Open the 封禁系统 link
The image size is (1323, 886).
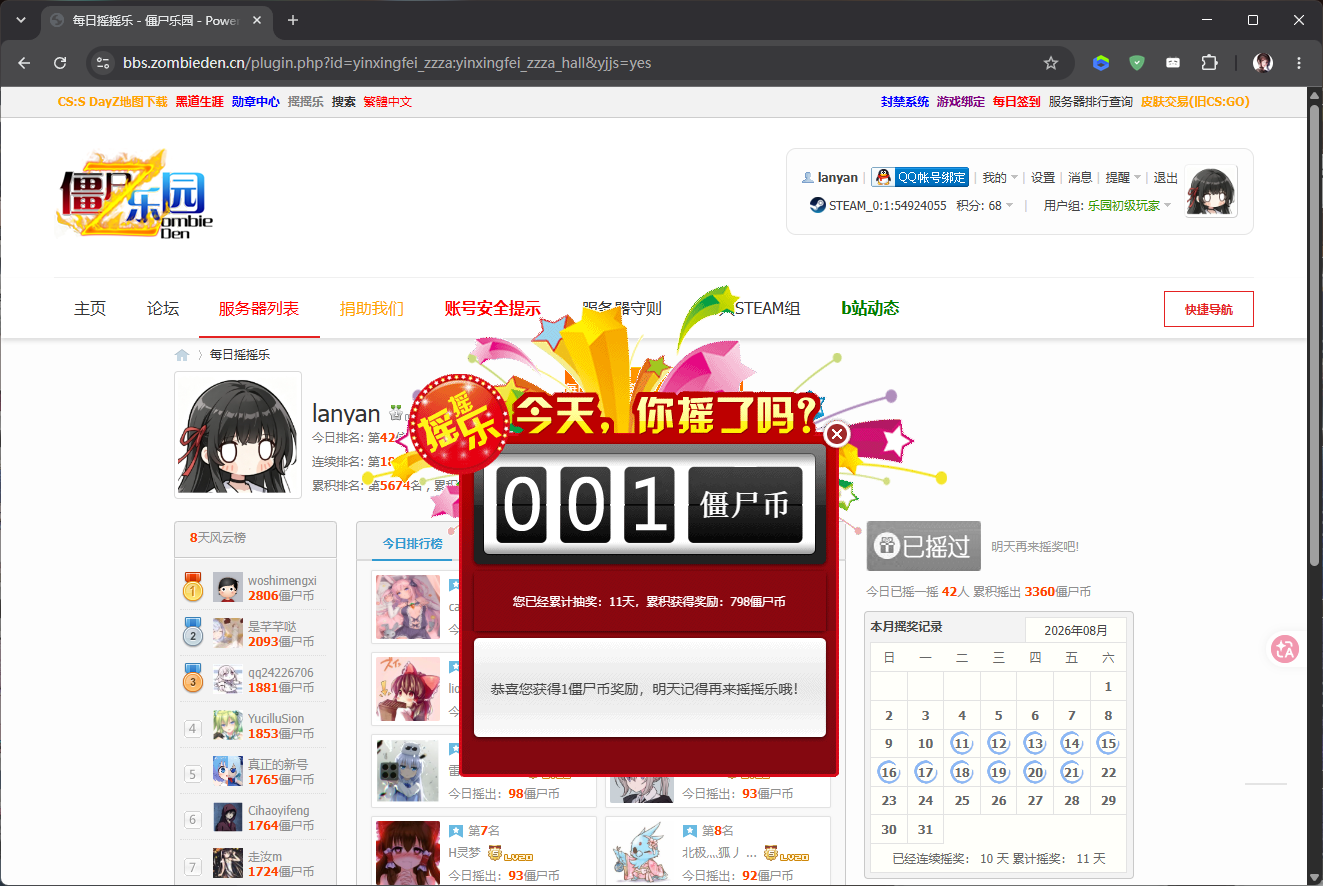(x=905, y=102)
